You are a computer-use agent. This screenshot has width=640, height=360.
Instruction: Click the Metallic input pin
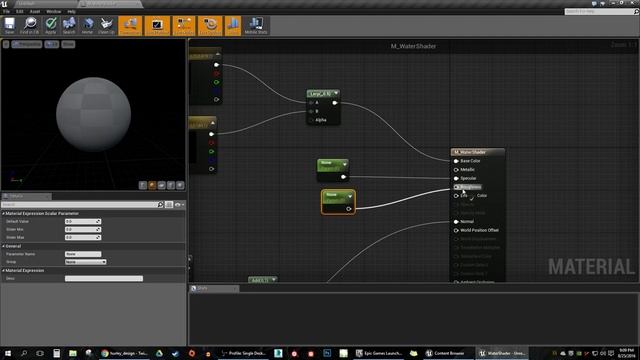pyautogui.click(x=456, y=169)
